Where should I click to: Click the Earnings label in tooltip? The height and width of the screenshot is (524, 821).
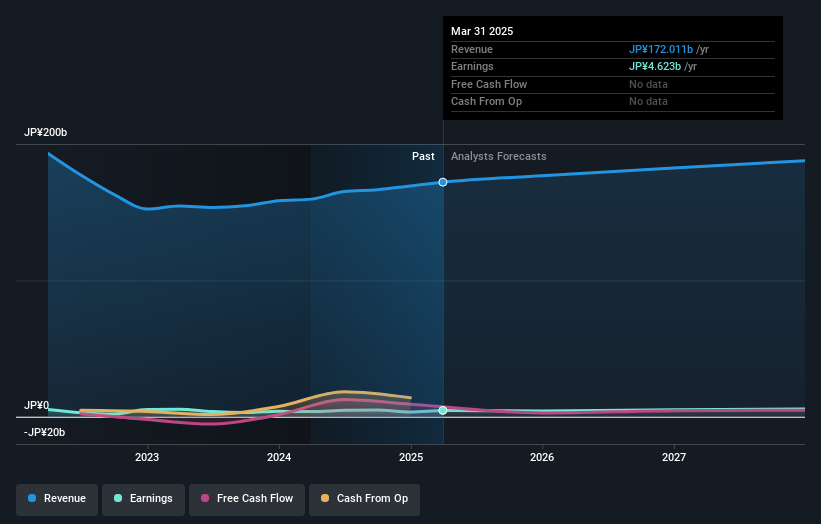(472, 66)
